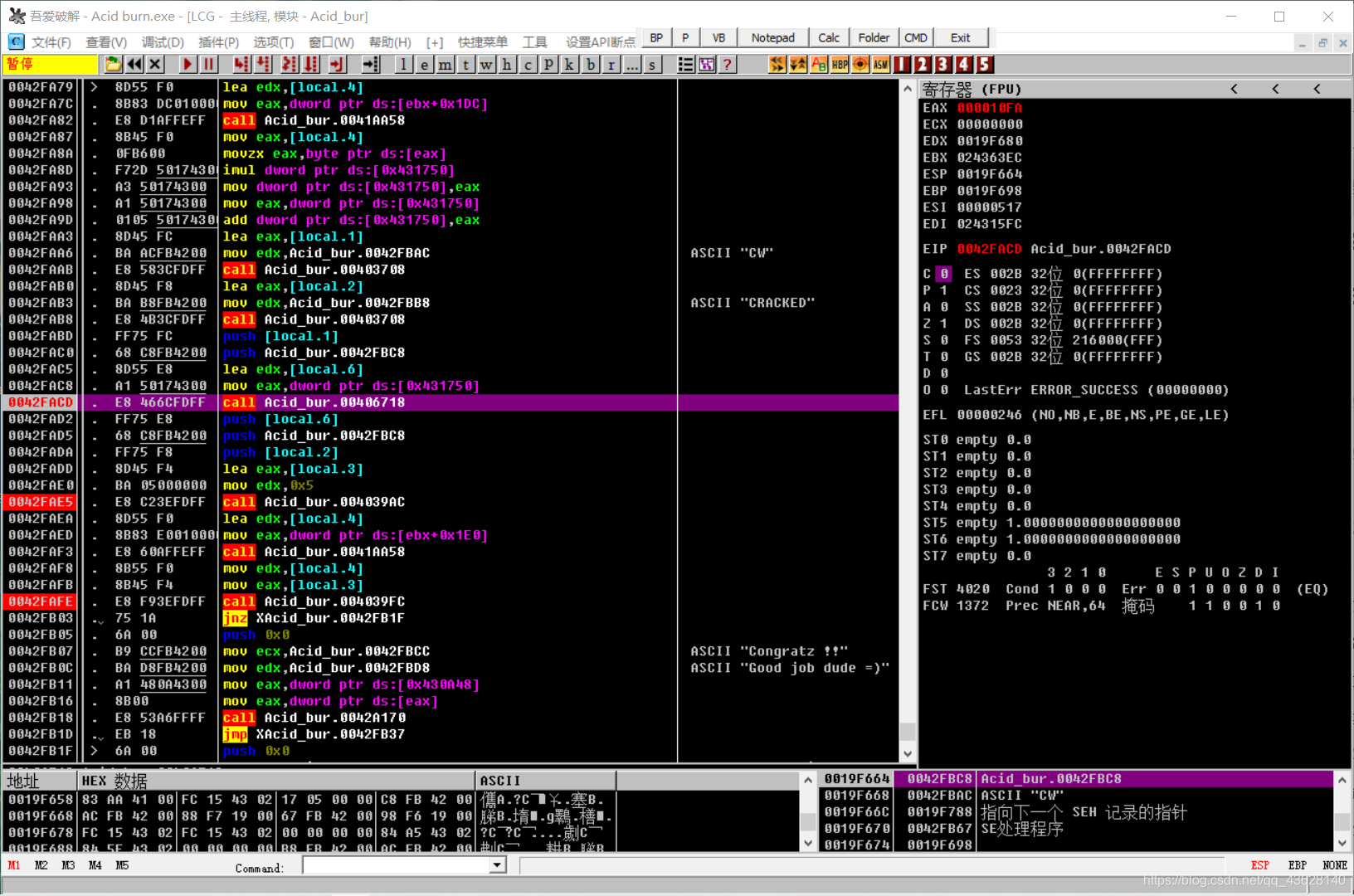The width and height of the screenshot is (1354, 896).
Task: Click the appearance grid icon
Action: (707, 64)
